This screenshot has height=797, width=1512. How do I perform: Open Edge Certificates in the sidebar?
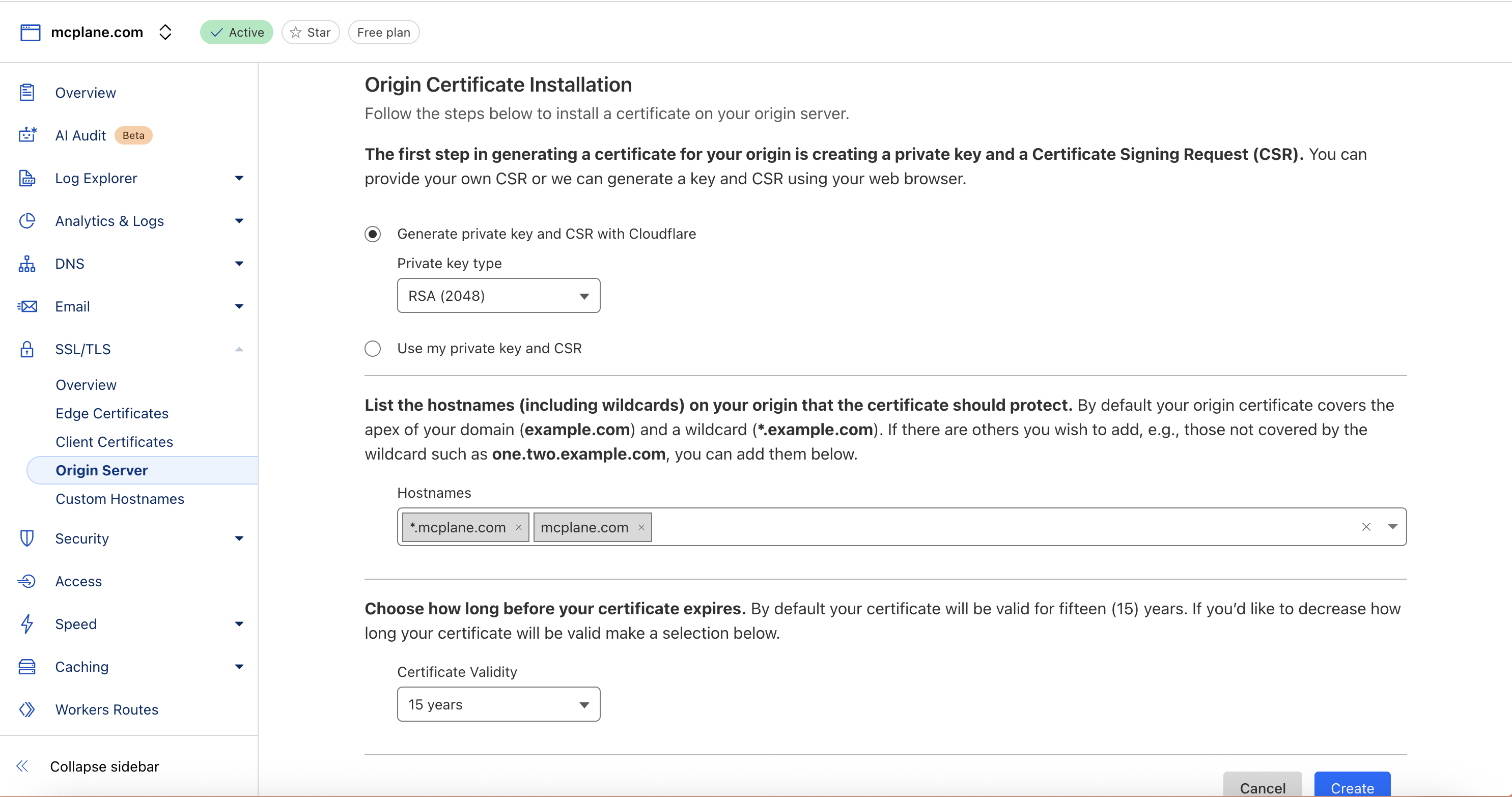(x=112, y=414)
